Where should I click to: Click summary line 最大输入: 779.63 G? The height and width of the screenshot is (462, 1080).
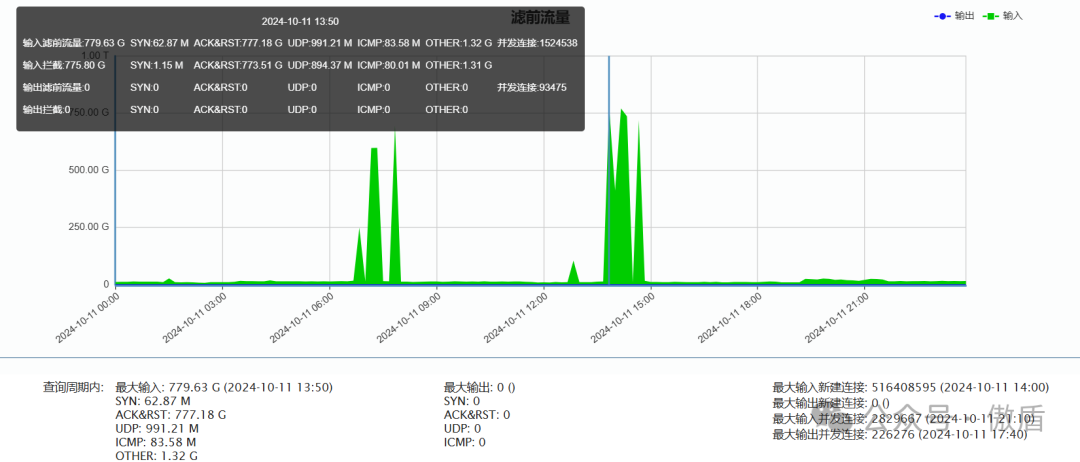pyautogui.click(x=224, y=387)
